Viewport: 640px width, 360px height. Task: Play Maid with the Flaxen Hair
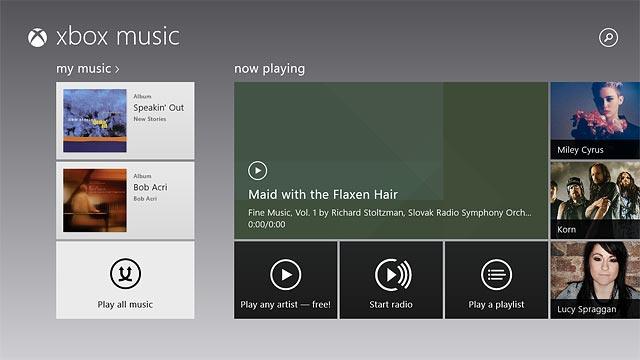(x=258, y=171)
